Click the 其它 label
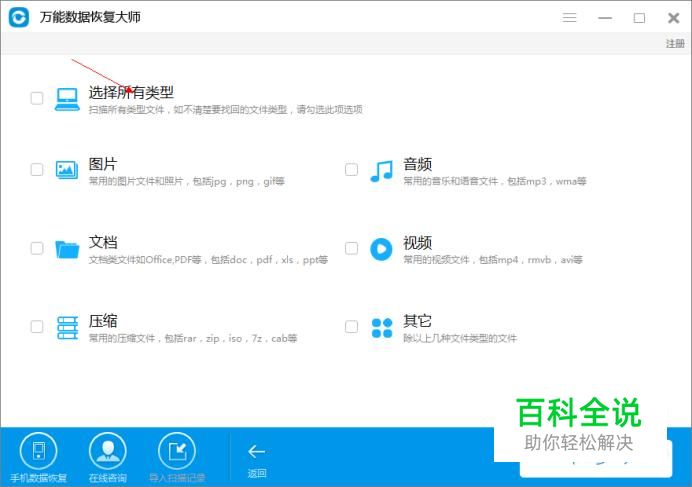The height and width of the screenshot is (487, 692). pos(417,321)
